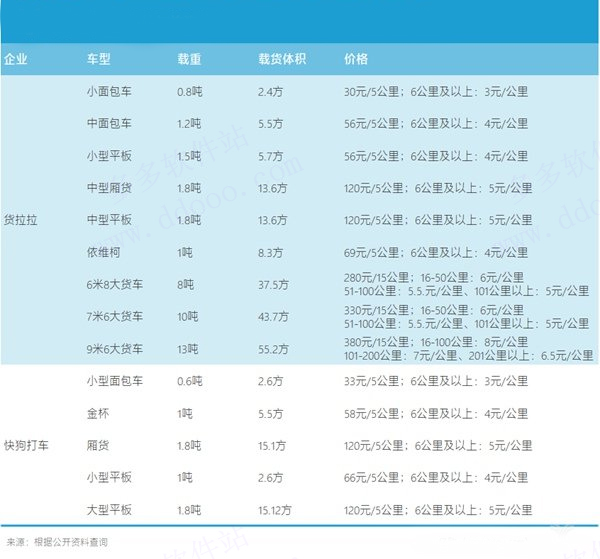Select the 7米6大货车 vehicle type cell
Screen dimensions: 600x559
pyautogui.click(x=115, y=317)
